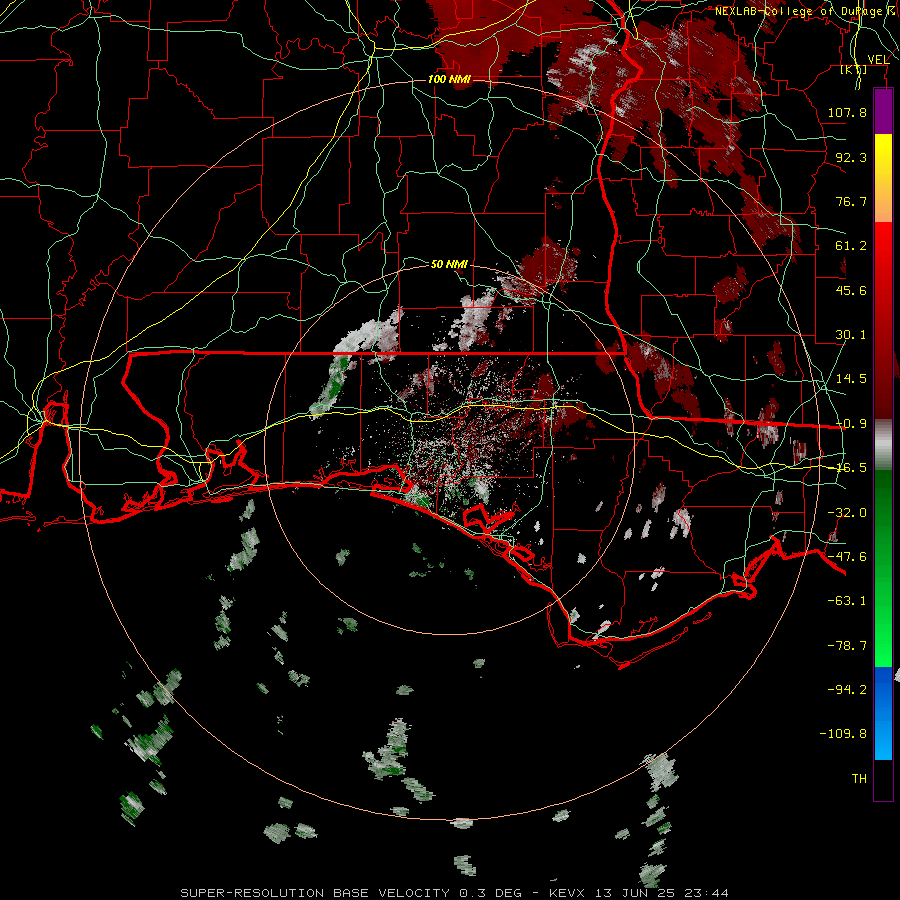Pick the blue segment of the velocity color bar
The height and width of the screenshot is (900, 900).
[883, 713]
